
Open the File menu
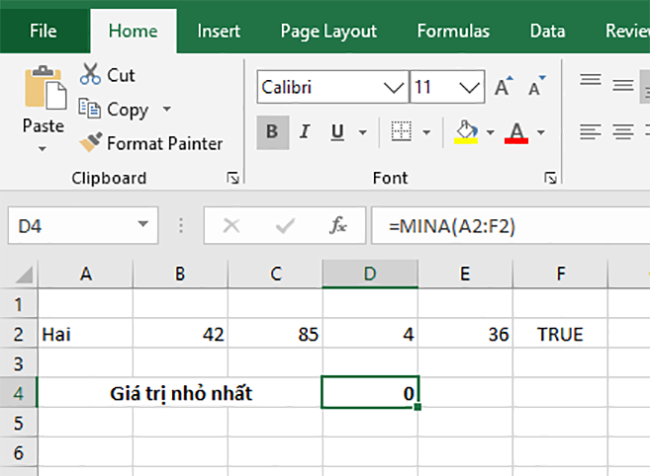pyautogui.click(x=43, y=30)
